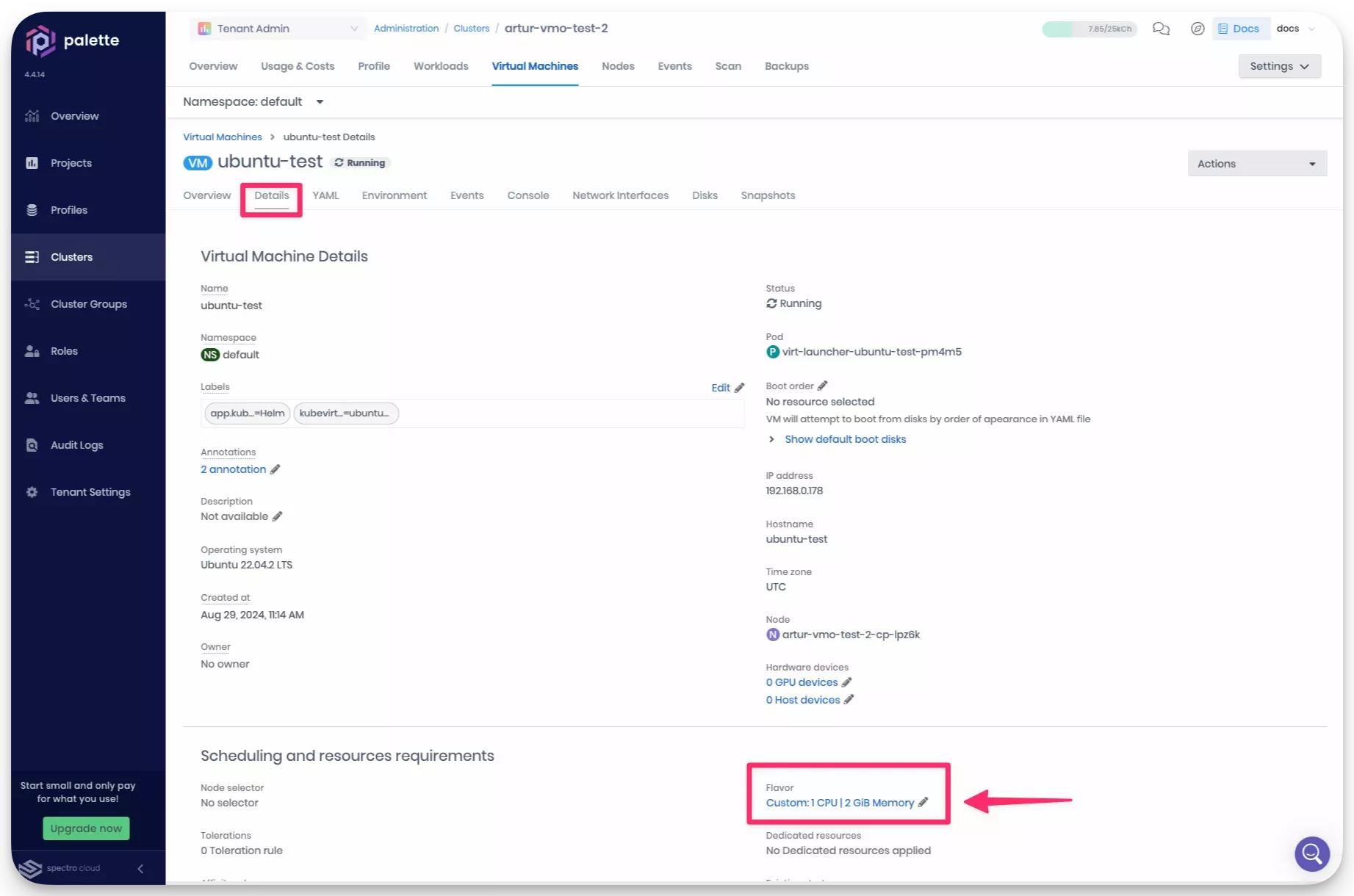Open the Disks tab
1354x896 pixels.
point(705,195)
